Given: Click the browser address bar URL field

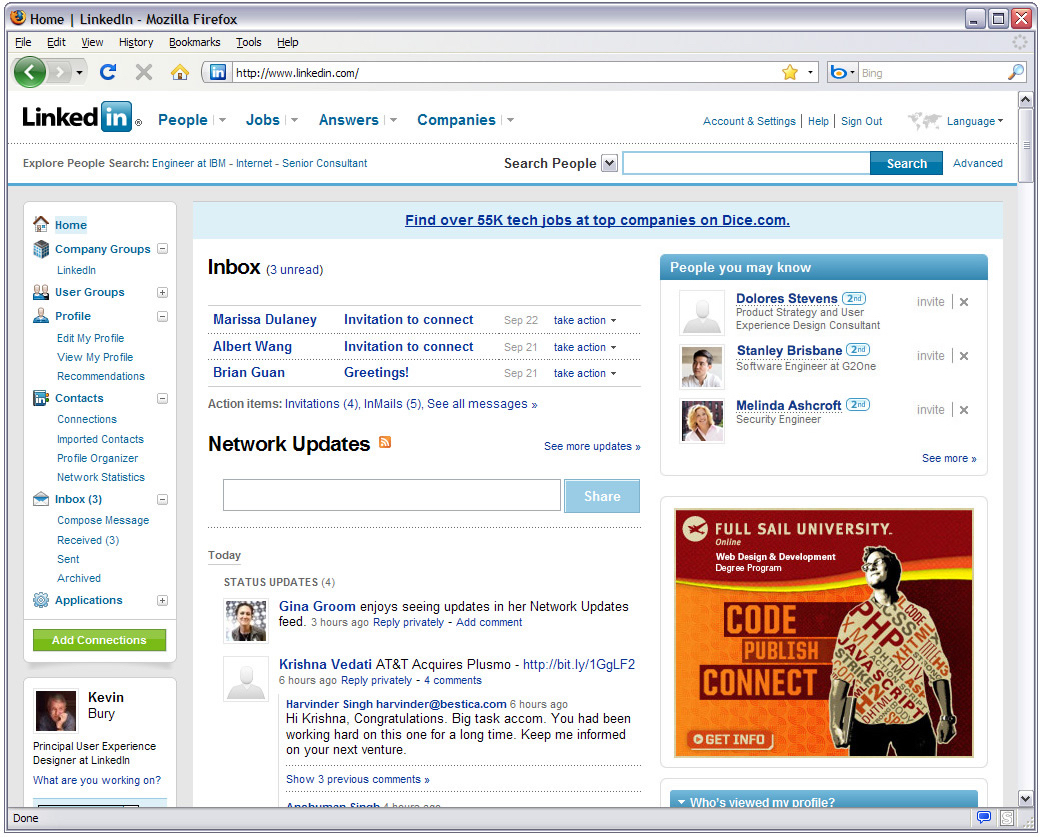Looking at the screenshot, I should [x=505, y=72].
